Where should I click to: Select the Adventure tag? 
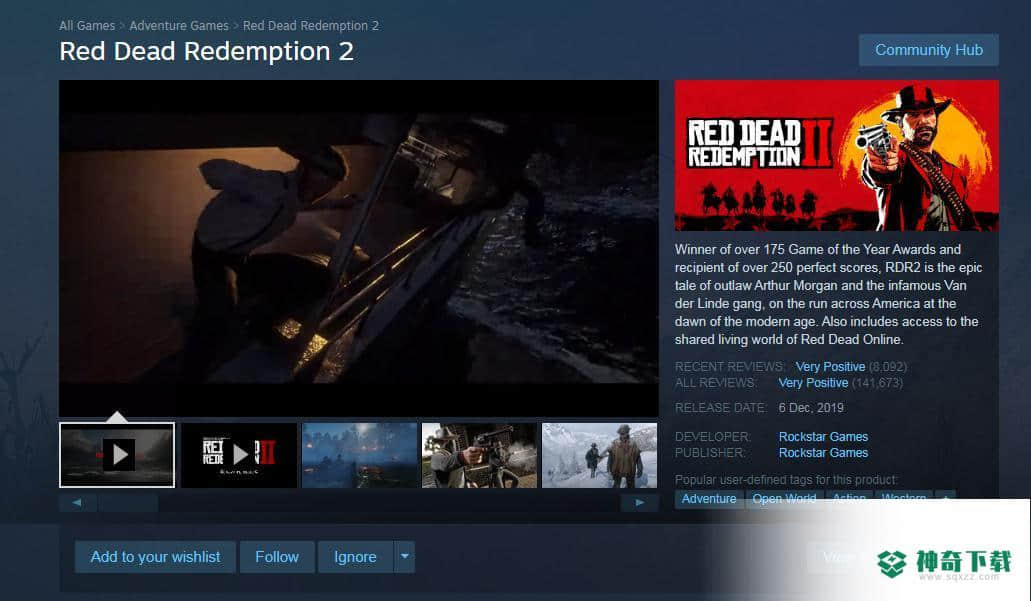[x=709, y=498]
